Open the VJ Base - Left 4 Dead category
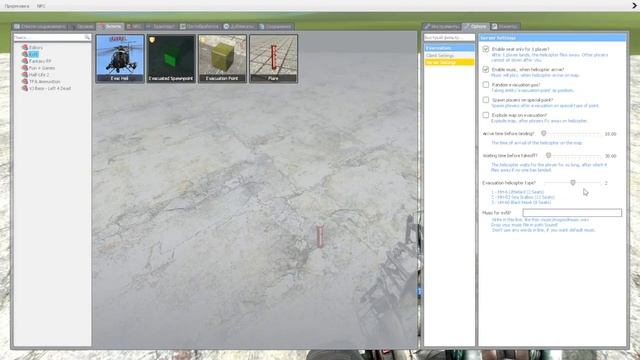 click(50, 88)
